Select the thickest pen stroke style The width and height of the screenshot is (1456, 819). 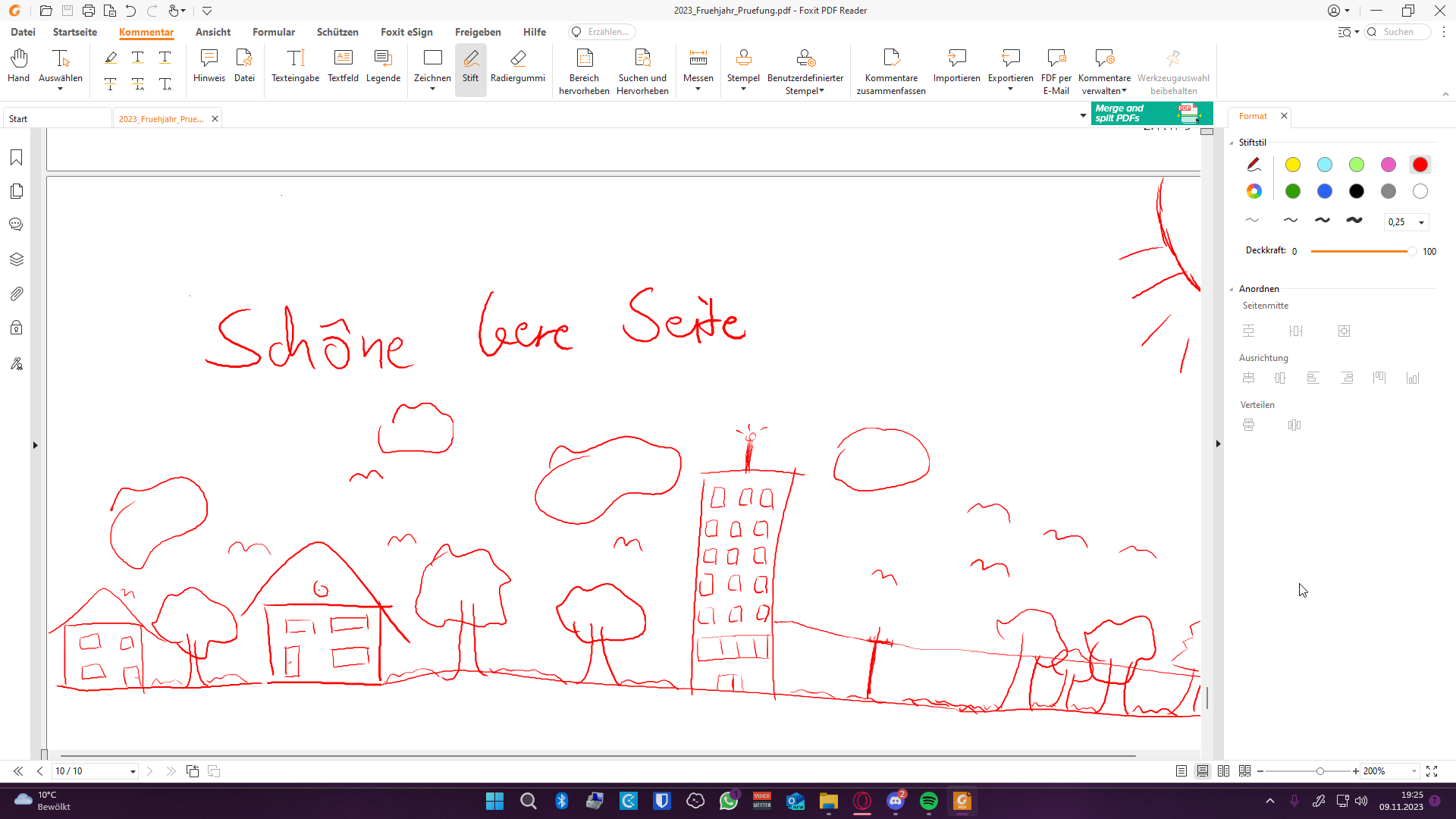(x=1354, y=221)
